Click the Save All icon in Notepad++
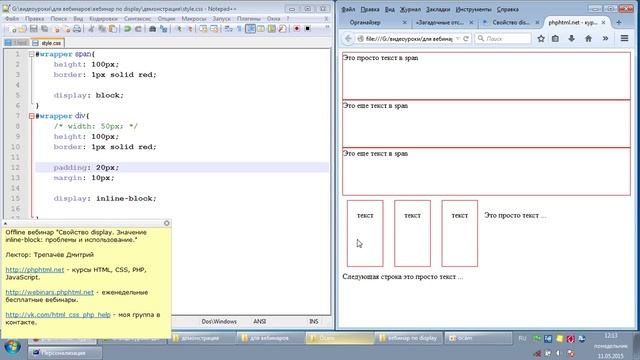This screenshot has height=360, width=640. click(x=44, y=29)
